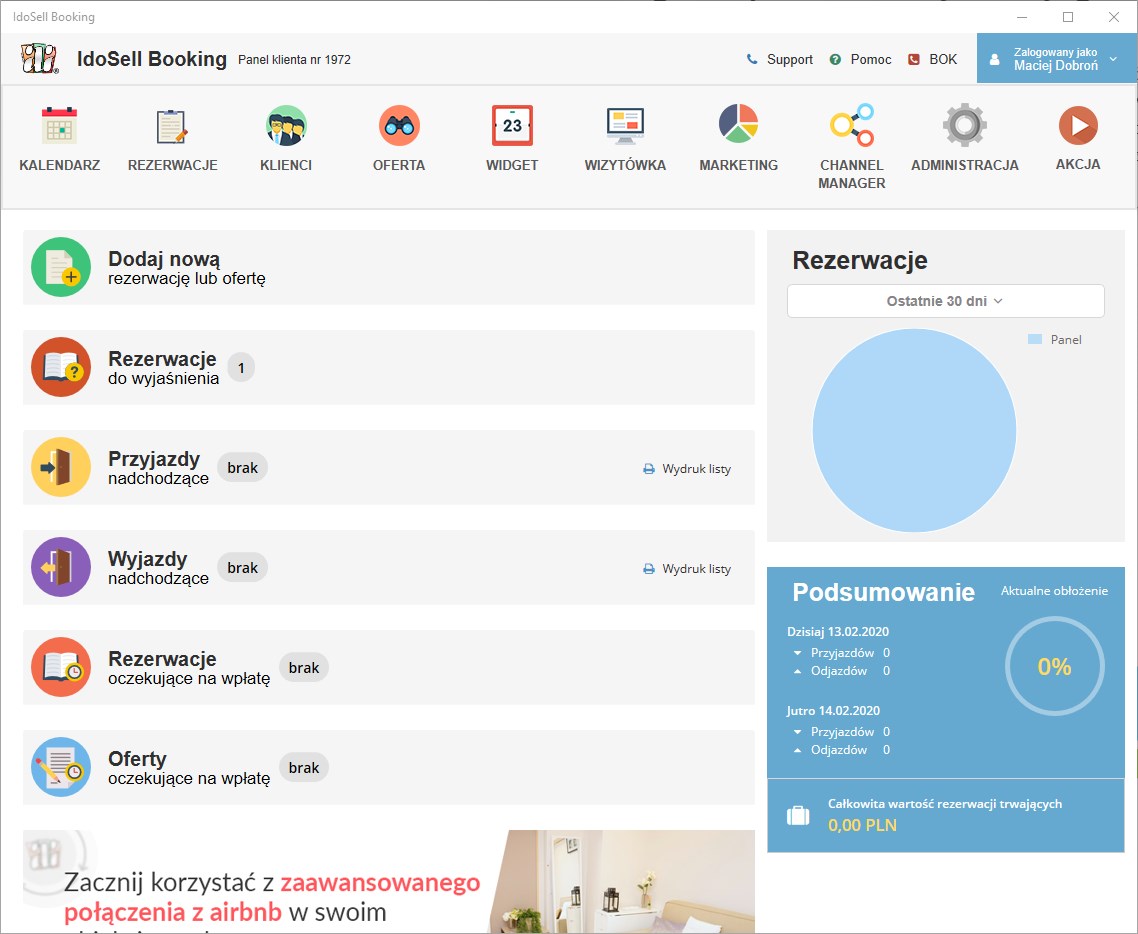Select the MARKETING menu label
Screen dimensions: 1138x934
tap(738, 165)
